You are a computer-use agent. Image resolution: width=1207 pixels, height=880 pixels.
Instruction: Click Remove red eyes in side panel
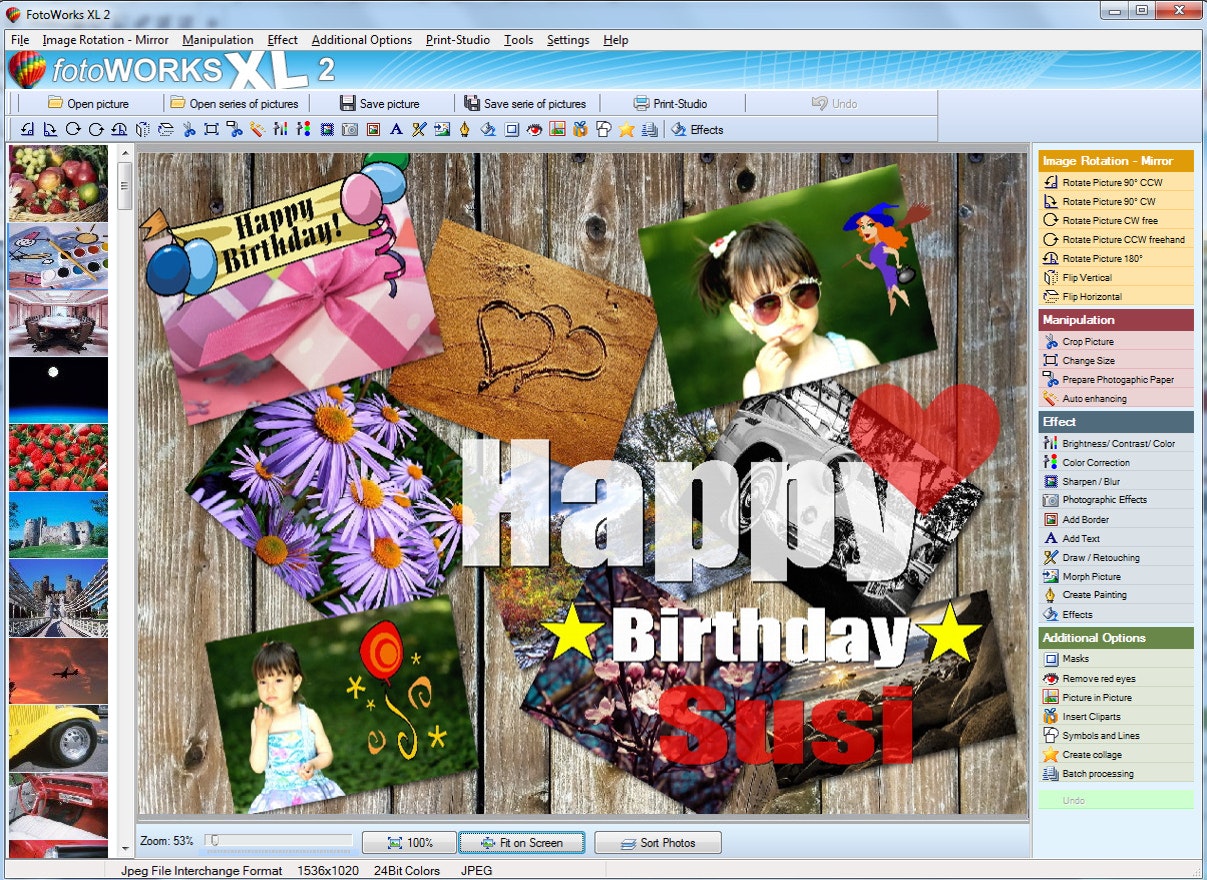(x=1116, y=678)
